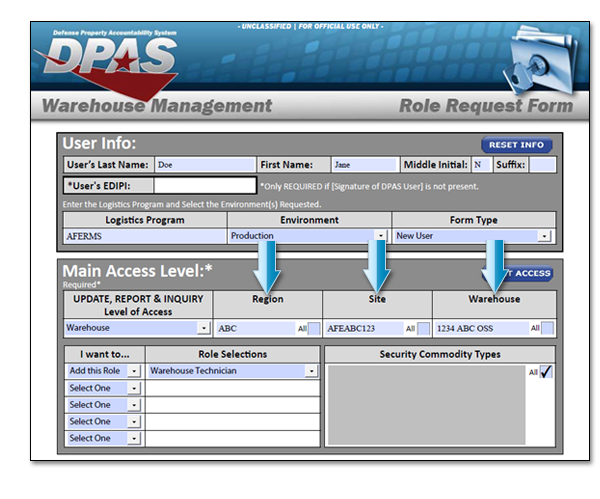This screenshot has height=499, width=600.
Task: Click the RESET INFO button
Action: pos(516,145)
